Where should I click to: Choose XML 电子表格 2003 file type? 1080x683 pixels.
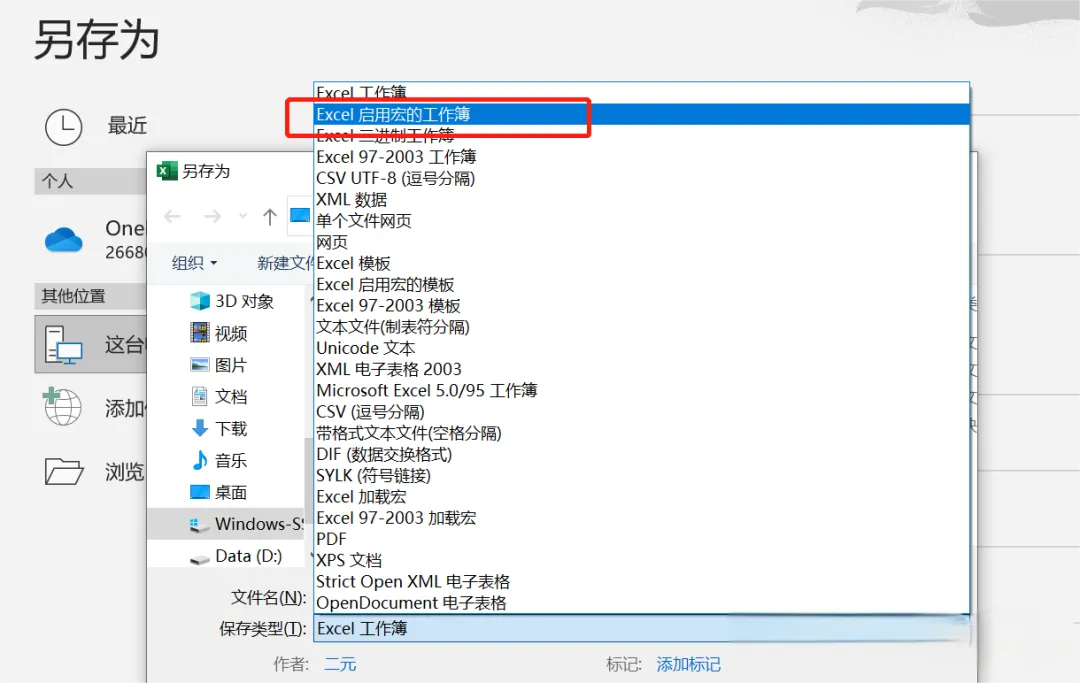641,370
